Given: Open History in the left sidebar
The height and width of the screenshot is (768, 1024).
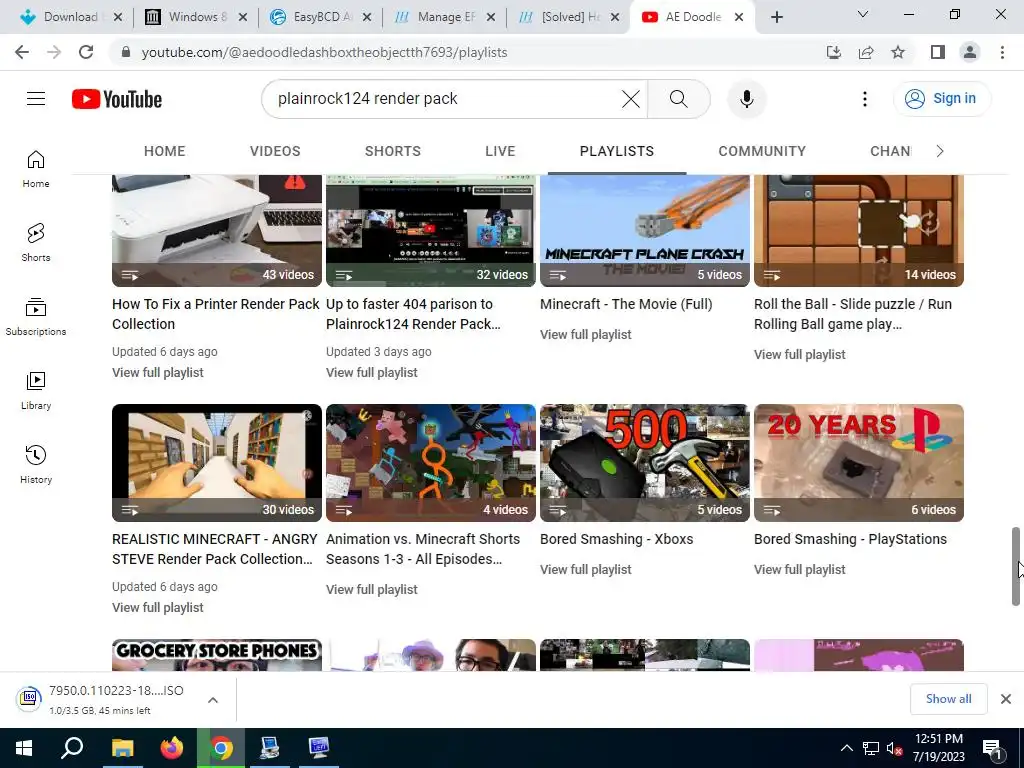Looking at the screenshot, I should (36, 464).
